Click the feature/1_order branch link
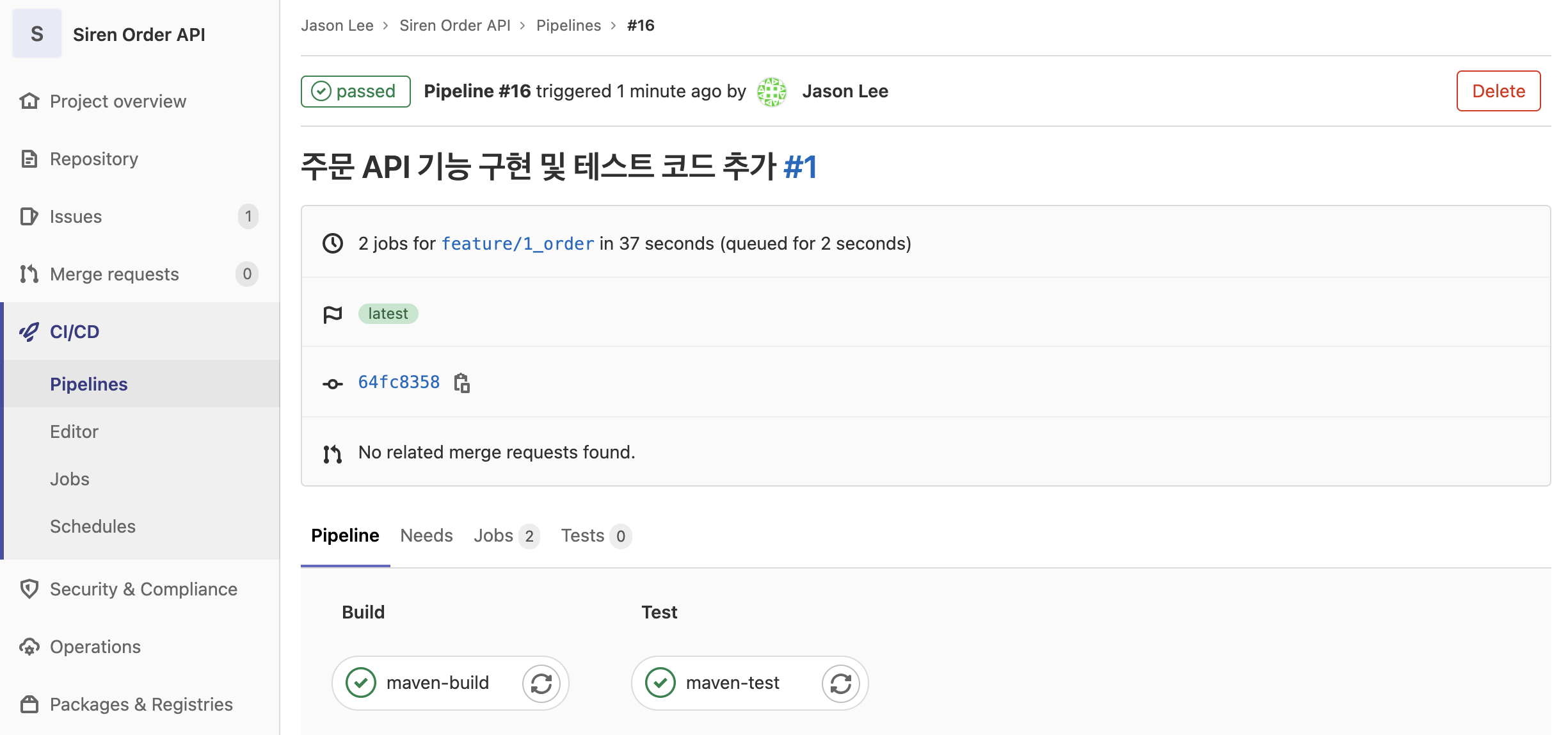Image resolution: width=1568 pixels, height=735 pixels. [518, 243]
